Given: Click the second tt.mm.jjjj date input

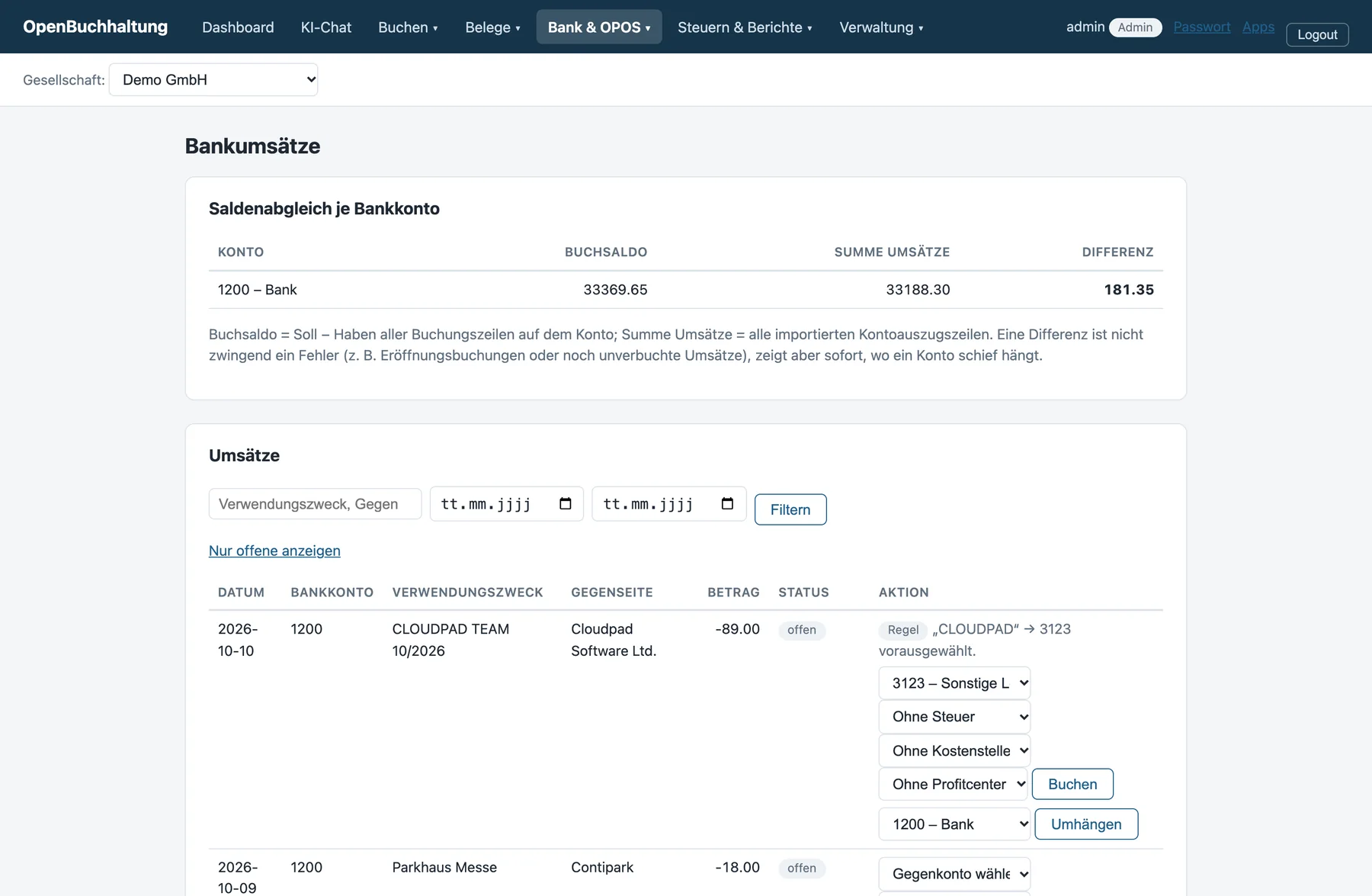Looking at the screenshot, I should [668, 503].
